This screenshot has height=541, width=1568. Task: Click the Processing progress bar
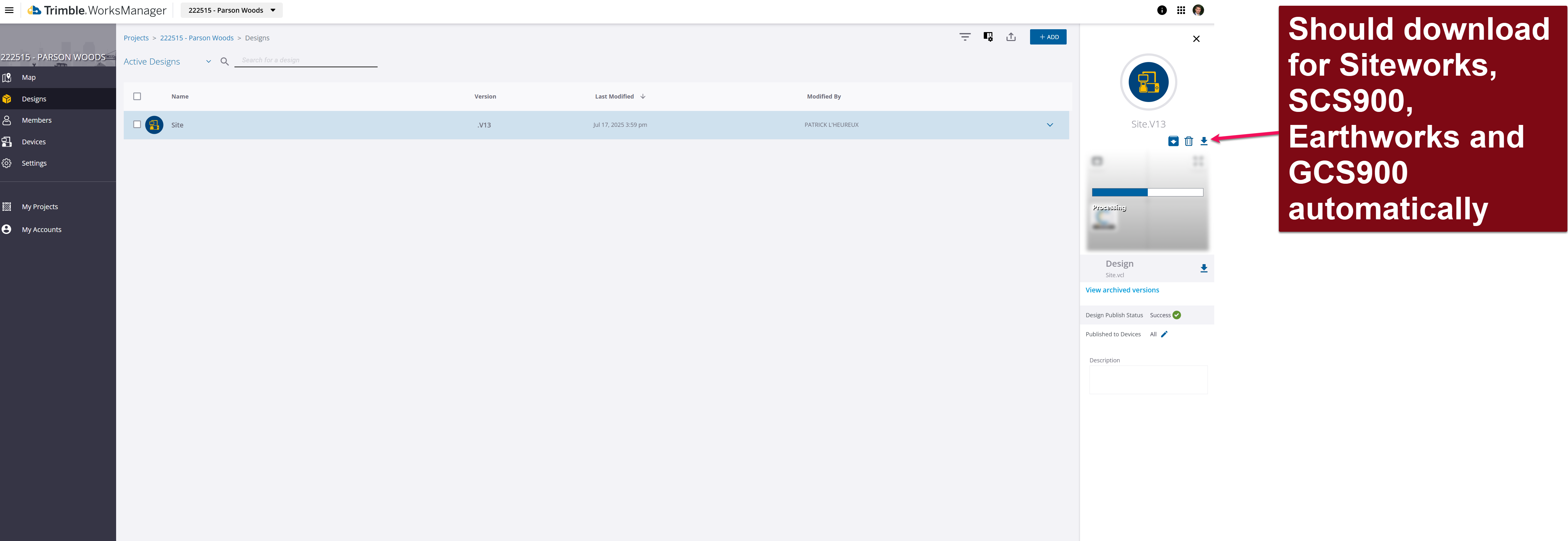tap(1147, 192)
